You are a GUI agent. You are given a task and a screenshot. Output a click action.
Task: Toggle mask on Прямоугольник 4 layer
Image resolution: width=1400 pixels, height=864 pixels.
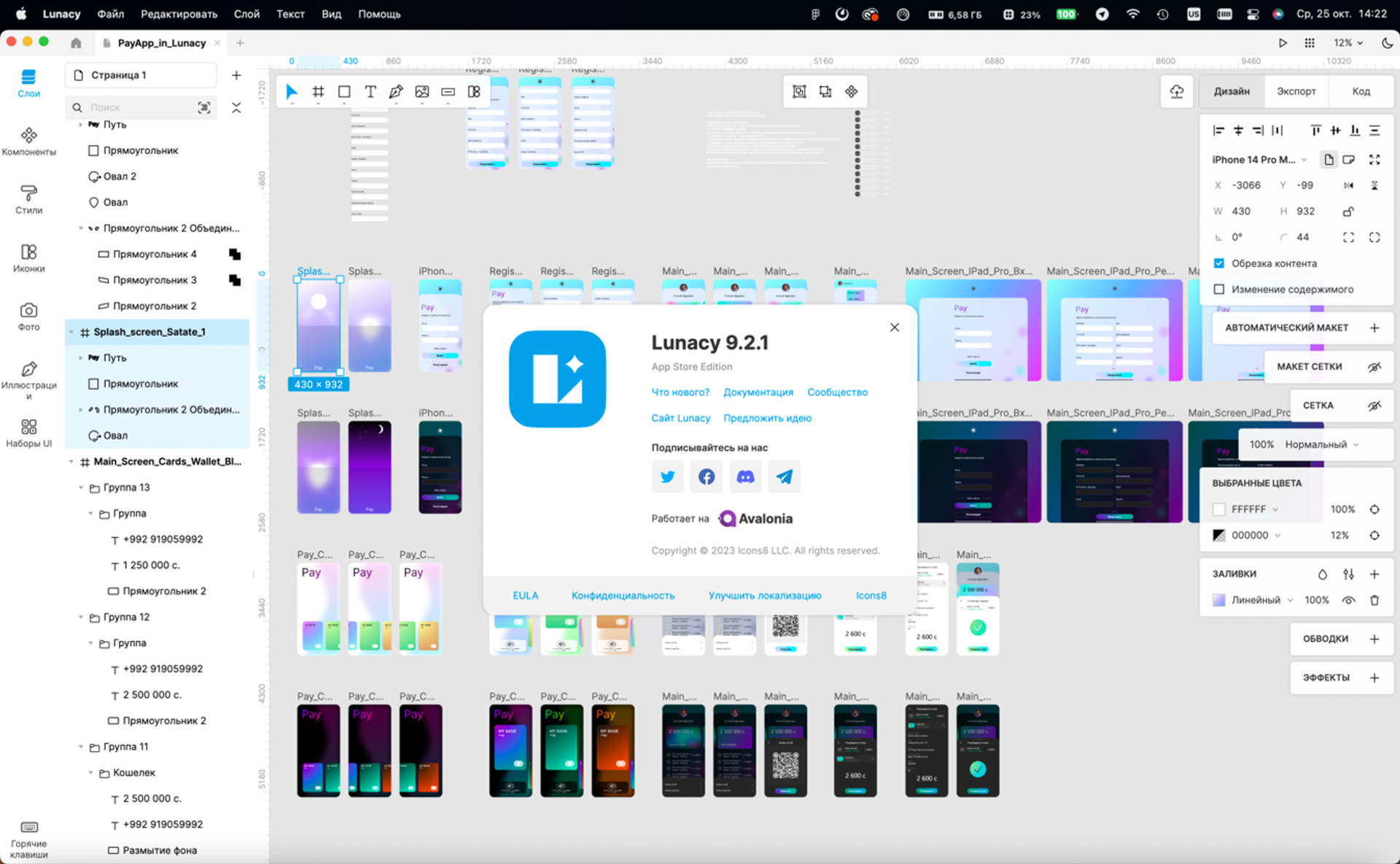[235, 254]
